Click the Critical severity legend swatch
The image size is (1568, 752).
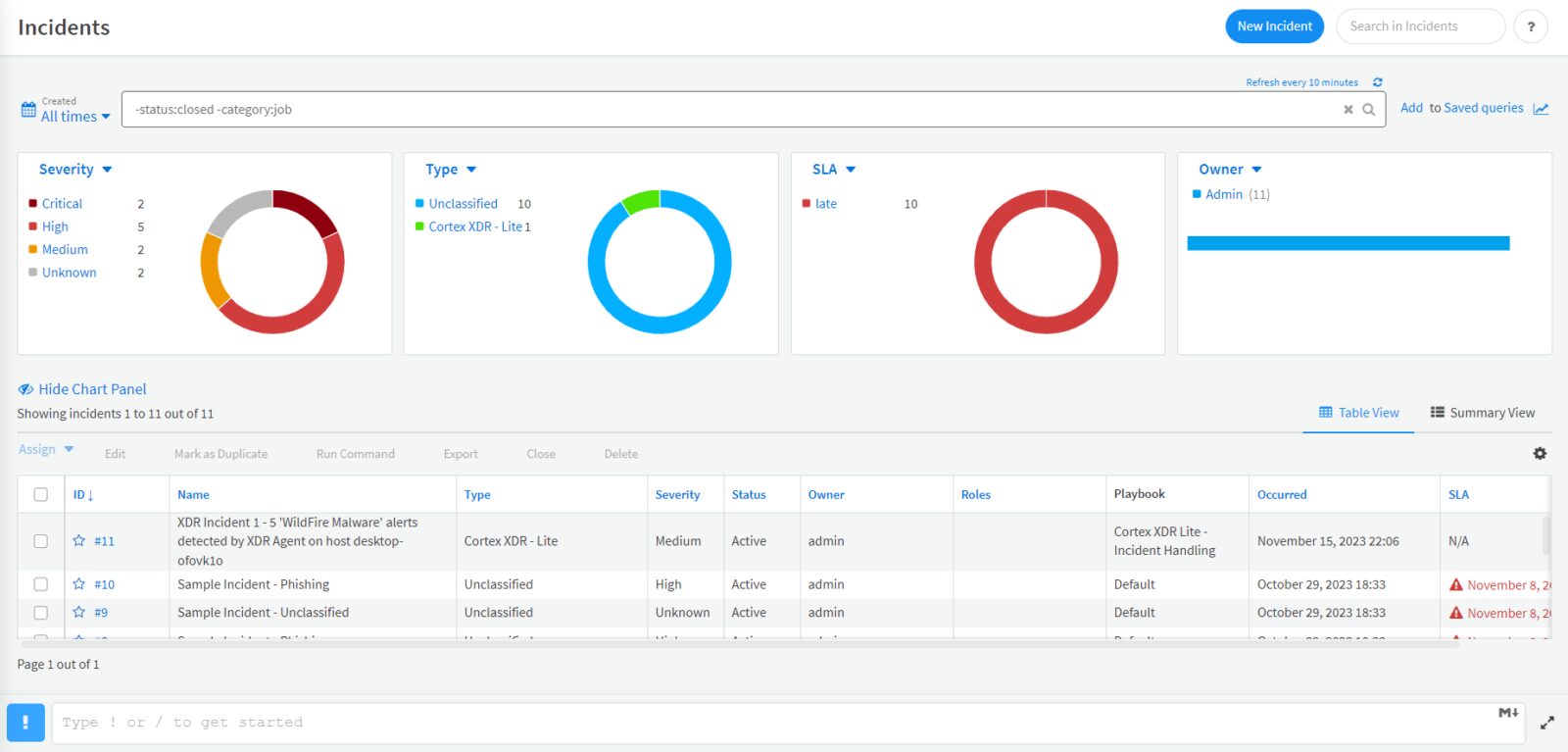33,204
